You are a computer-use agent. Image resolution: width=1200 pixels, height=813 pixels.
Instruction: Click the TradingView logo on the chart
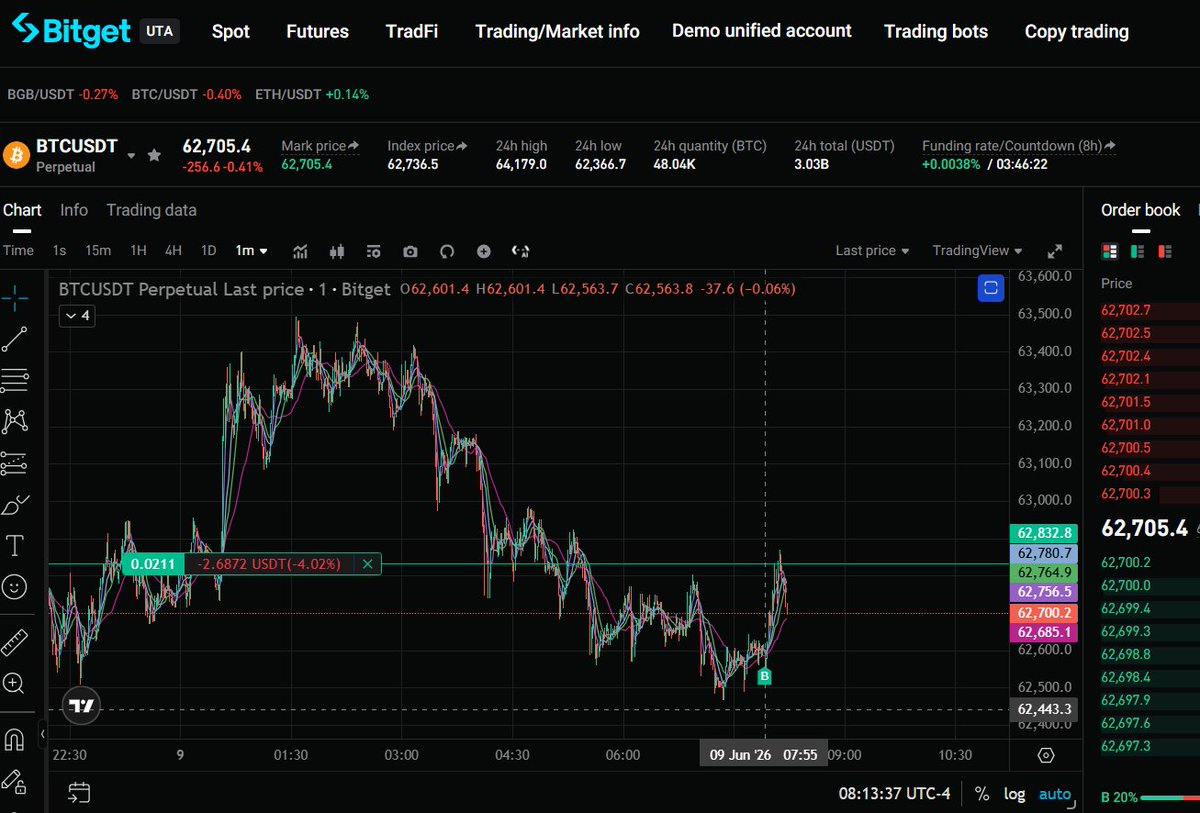tap(82, 706)
